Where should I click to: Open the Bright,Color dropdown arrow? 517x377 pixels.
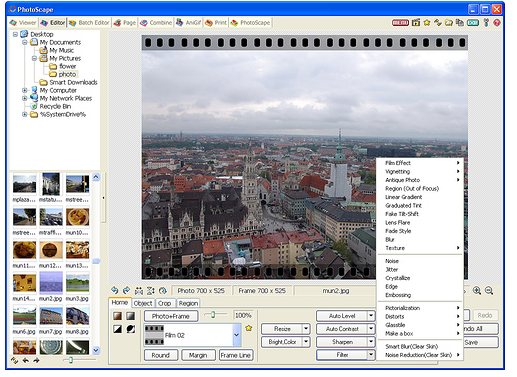[306, 342]
